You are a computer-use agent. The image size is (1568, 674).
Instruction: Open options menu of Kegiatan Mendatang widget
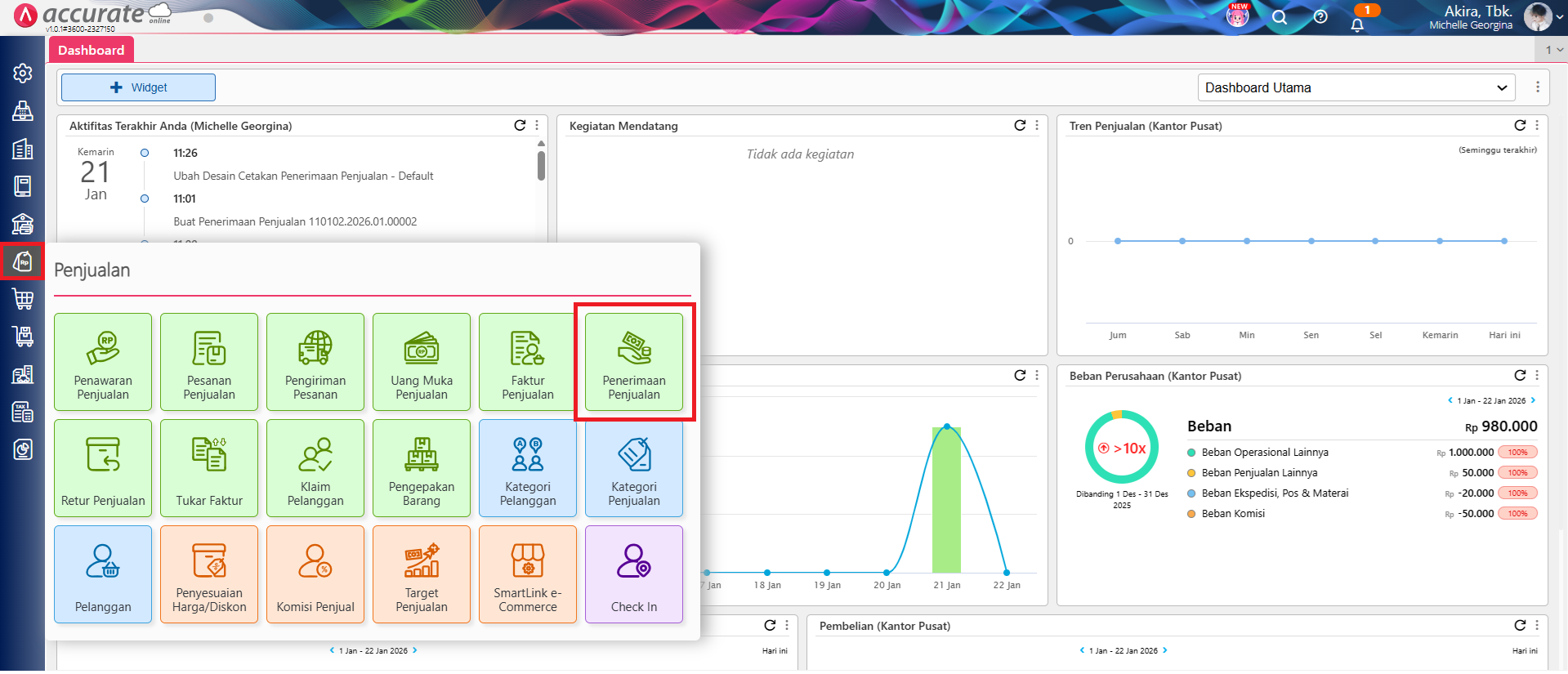point(1037,125)
